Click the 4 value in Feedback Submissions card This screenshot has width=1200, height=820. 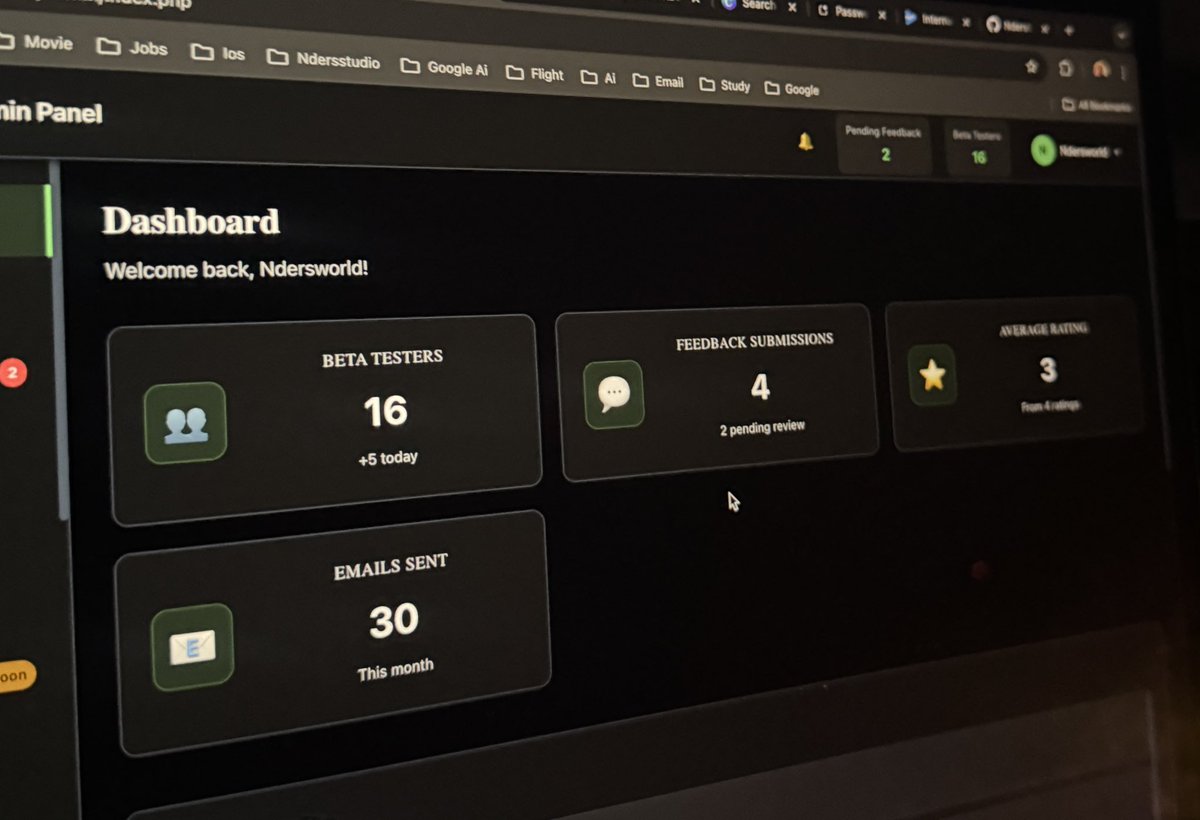tap(760, 387)
